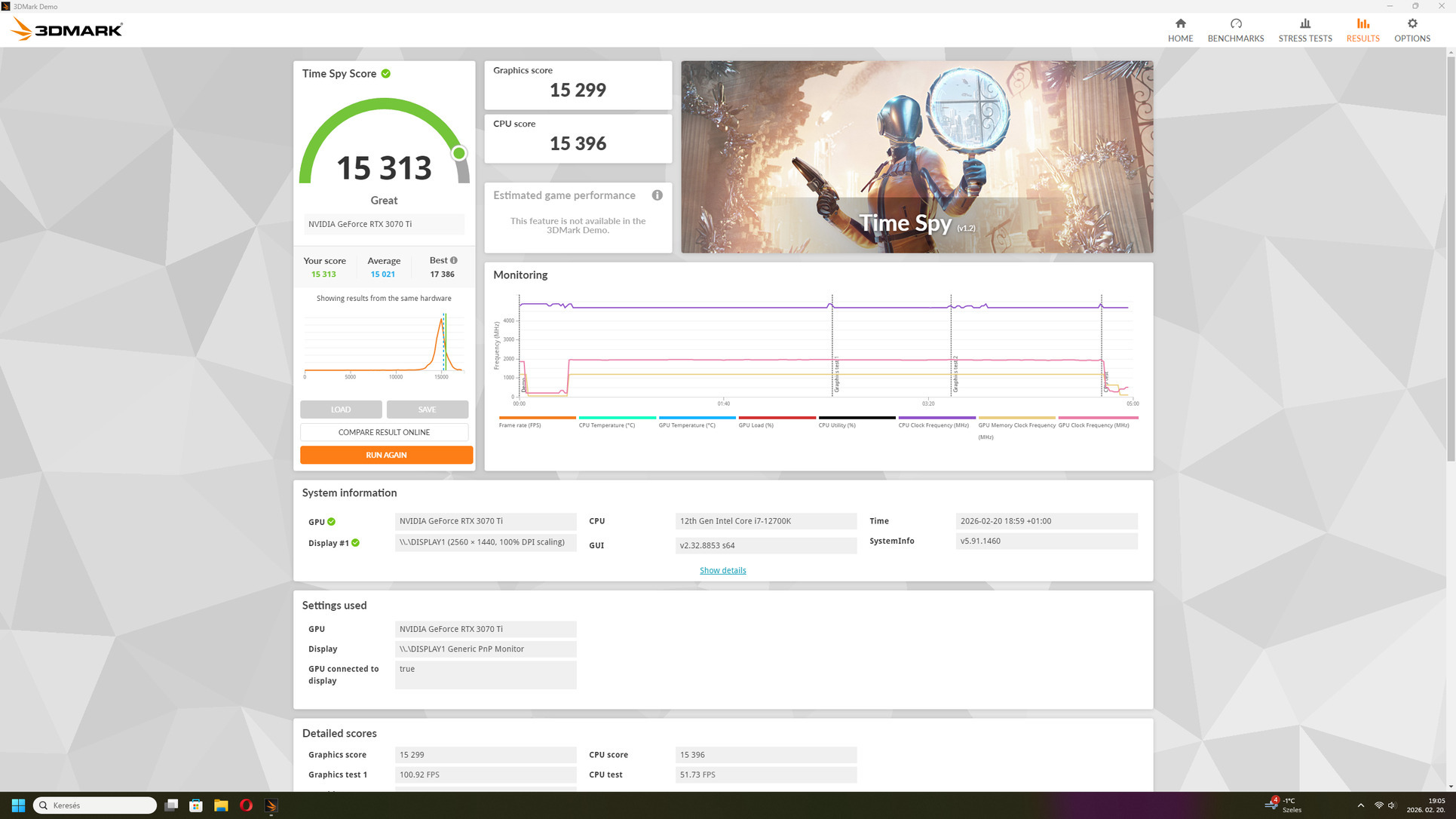This screenshot has height=819, width=1456.
Task: Click the green Time Spy score validation checkmark
Action: [x=386, y=74]
